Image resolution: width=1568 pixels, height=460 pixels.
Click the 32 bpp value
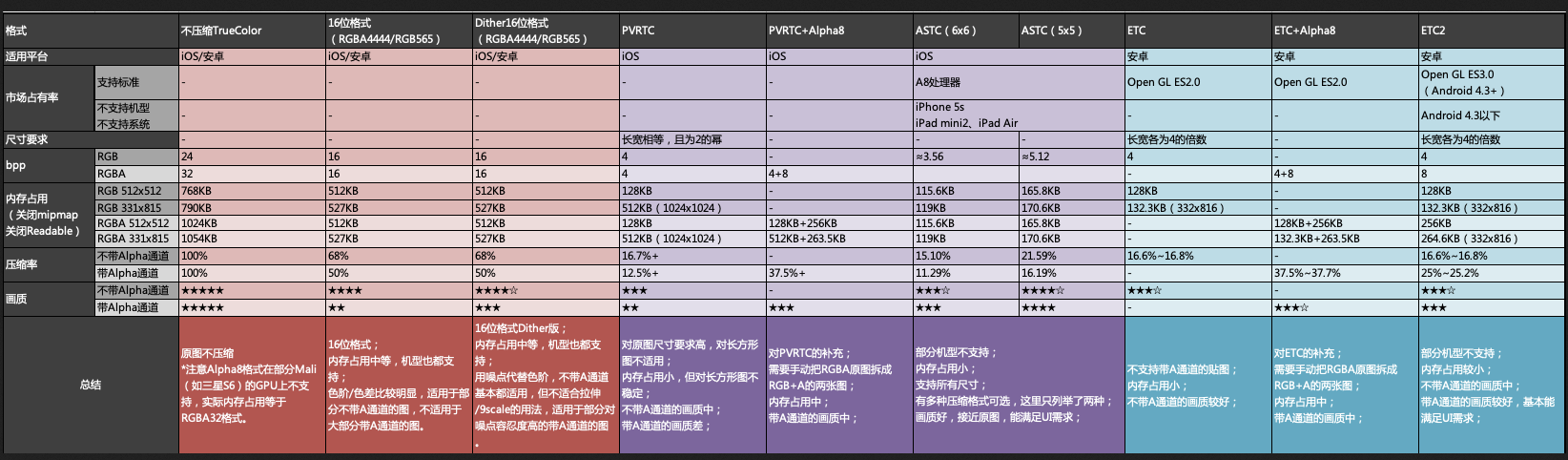pos(252,174)
